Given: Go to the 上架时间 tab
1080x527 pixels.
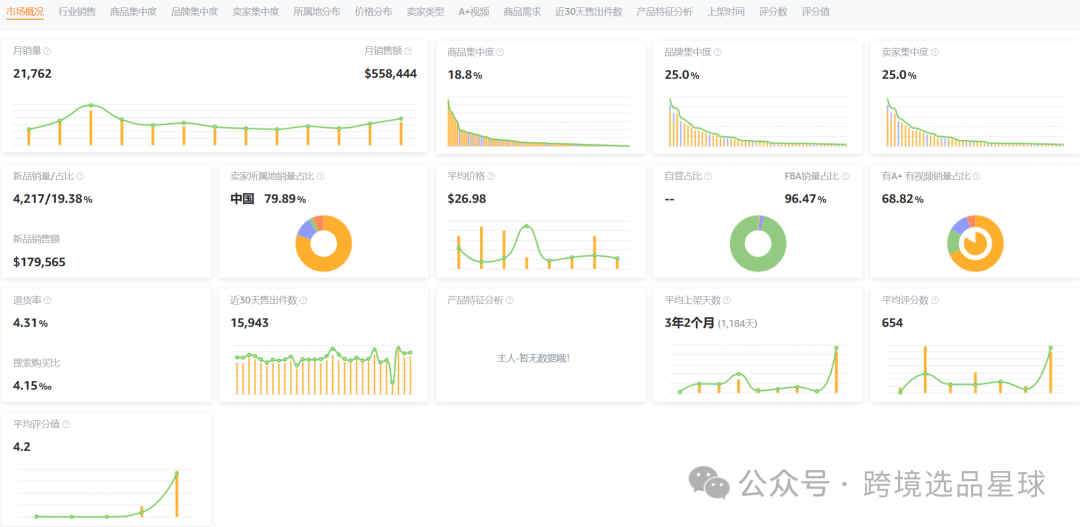Looking at the screenshot, I should [725, 12].
